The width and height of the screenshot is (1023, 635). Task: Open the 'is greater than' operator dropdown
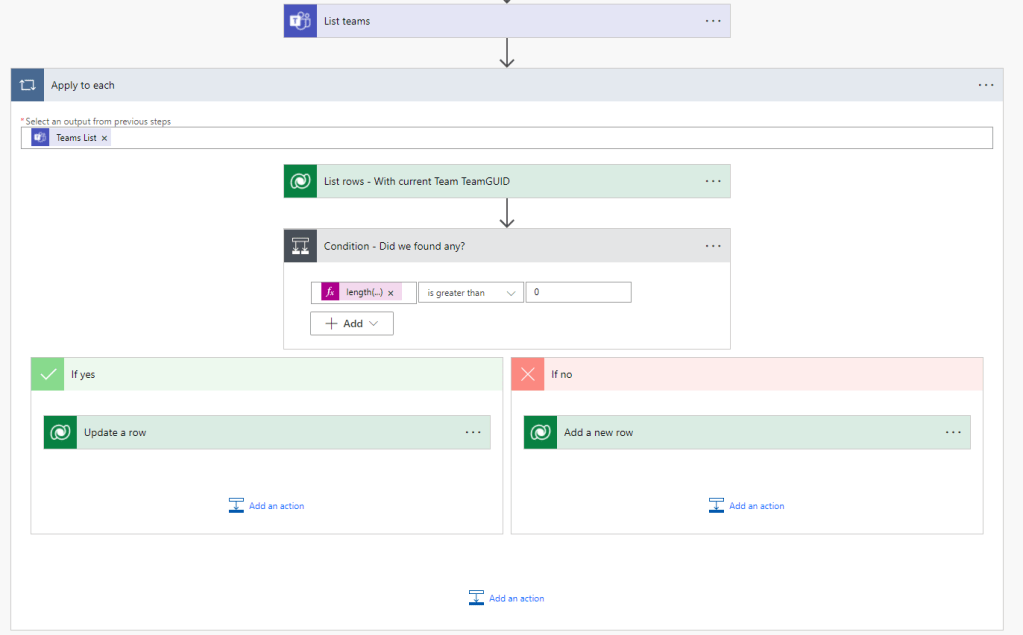point(470,293)
